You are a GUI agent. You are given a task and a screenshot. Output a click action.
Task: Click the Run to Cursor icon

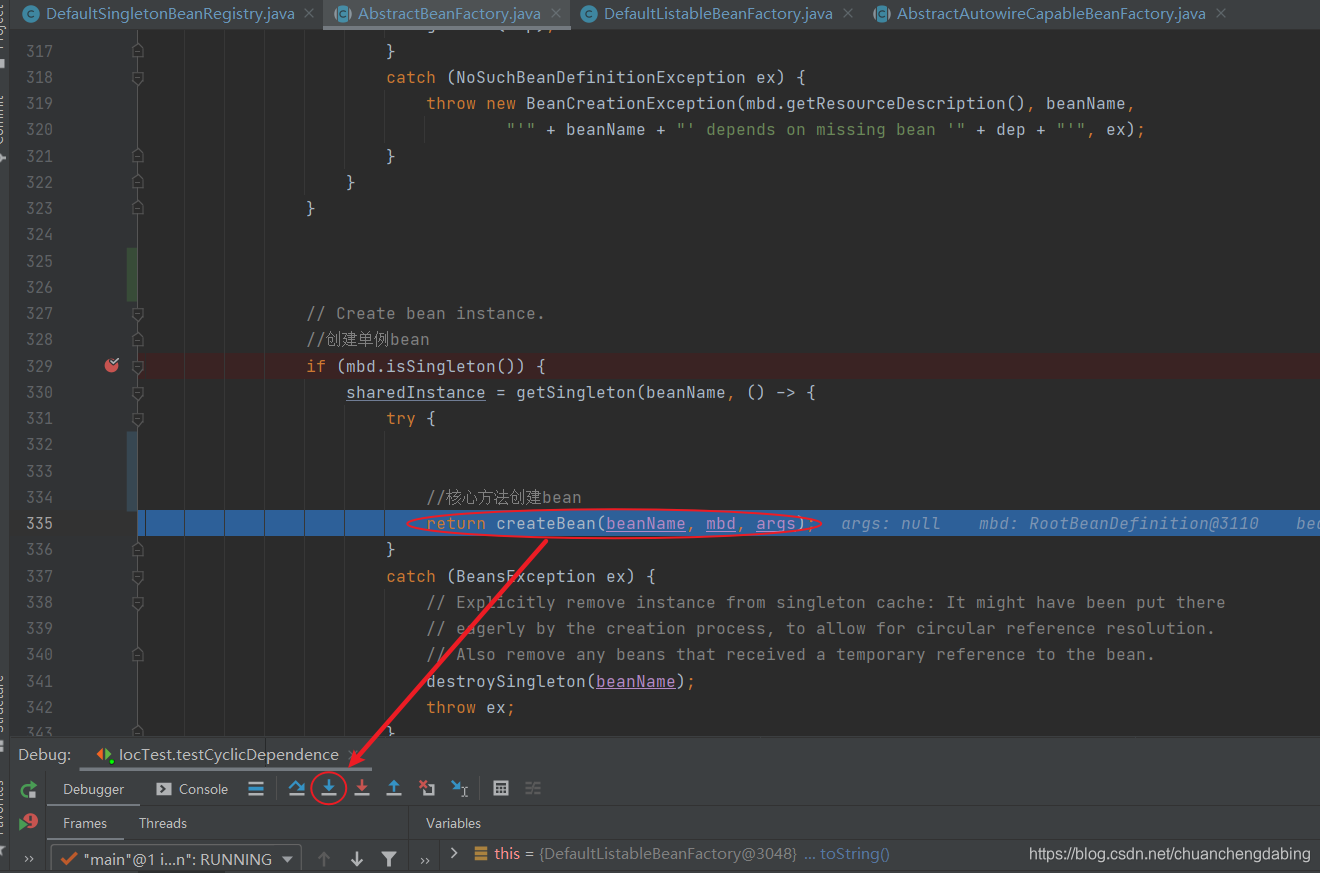(x=460, y=788)
